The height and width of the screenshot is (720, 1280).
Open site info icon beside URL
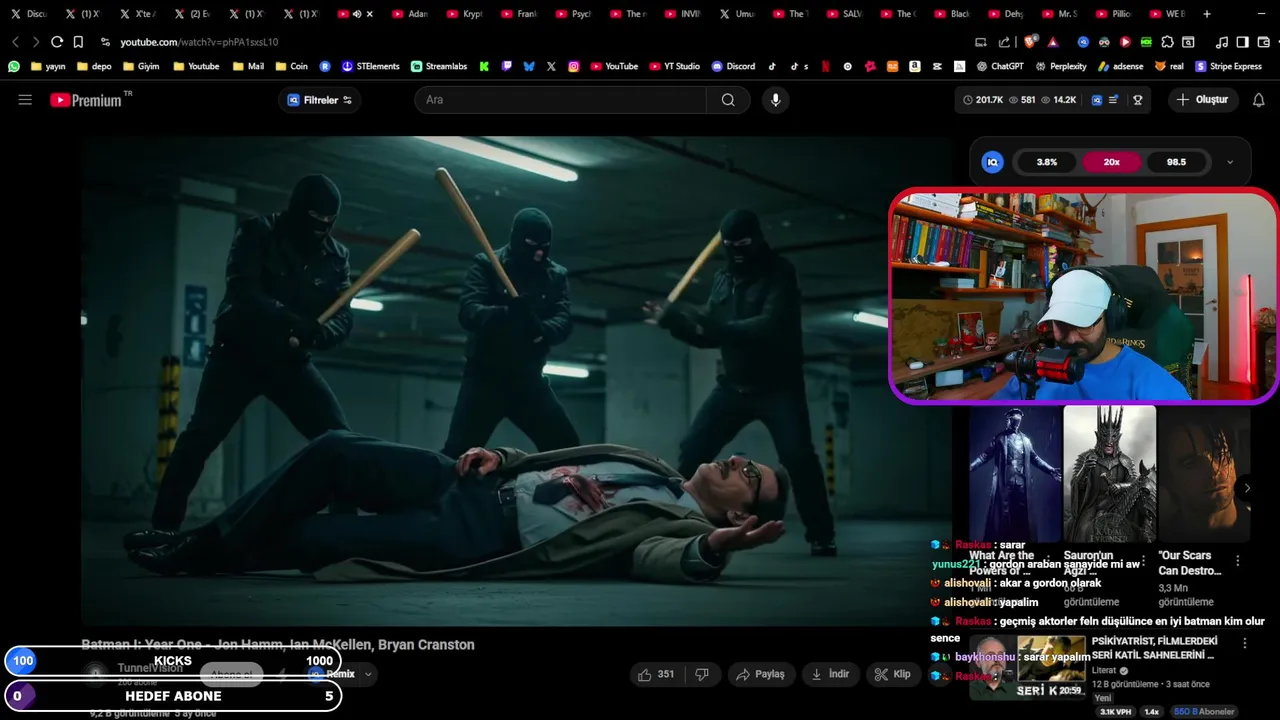pyautogui.click(x=105, y=42)
